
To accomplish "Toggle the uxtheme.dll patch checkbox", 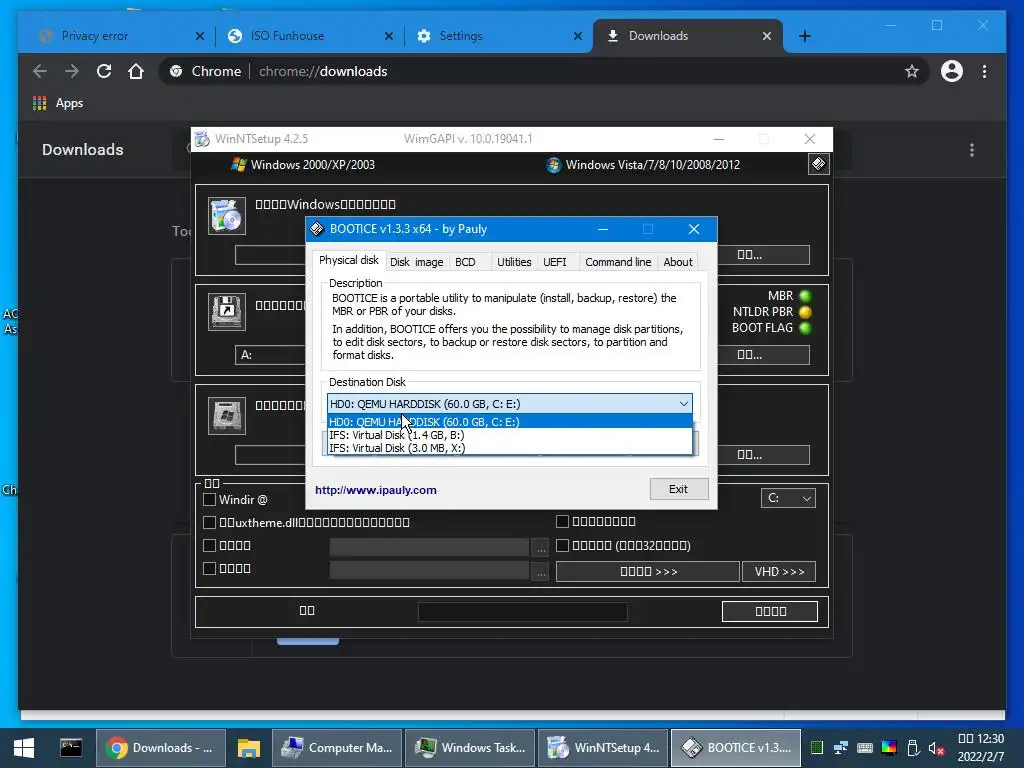I will (210, 522).
